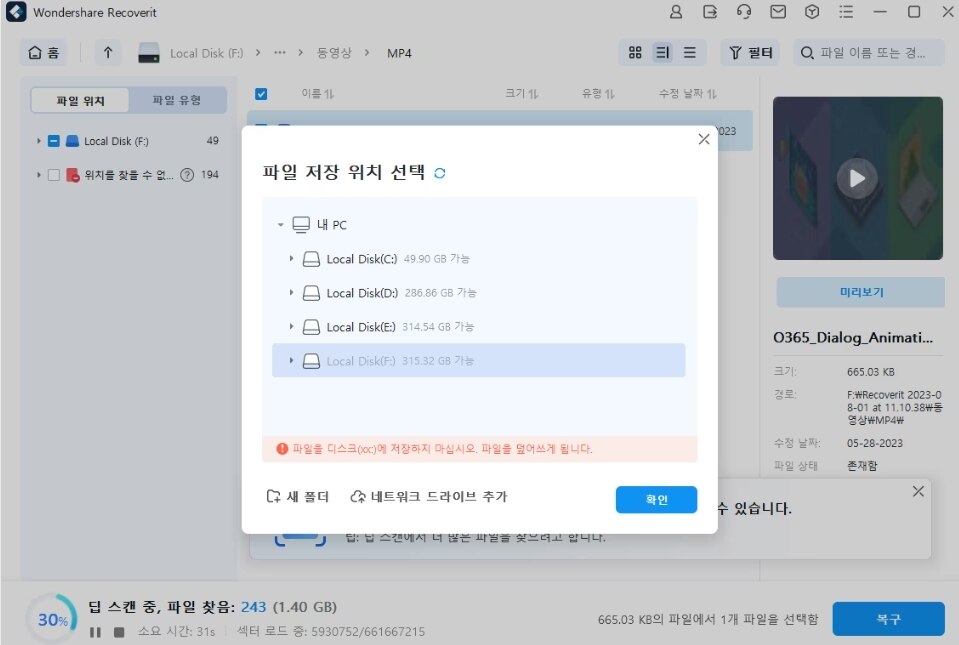Sort by 수정 날짜 column
The image size is (959, 645).
tap(687, 94)
